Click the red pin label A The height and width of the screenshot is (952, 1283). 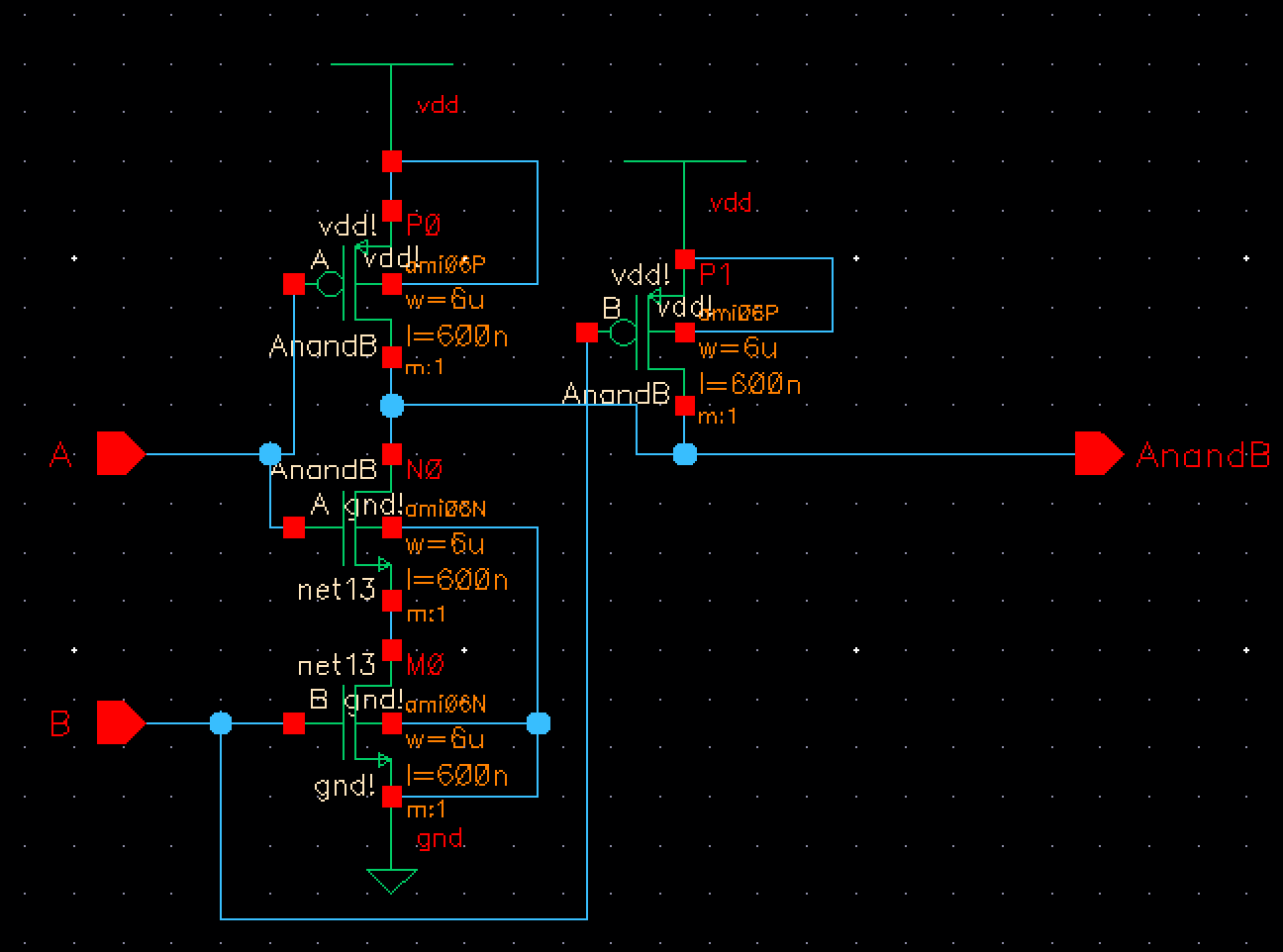pos(61,455)
